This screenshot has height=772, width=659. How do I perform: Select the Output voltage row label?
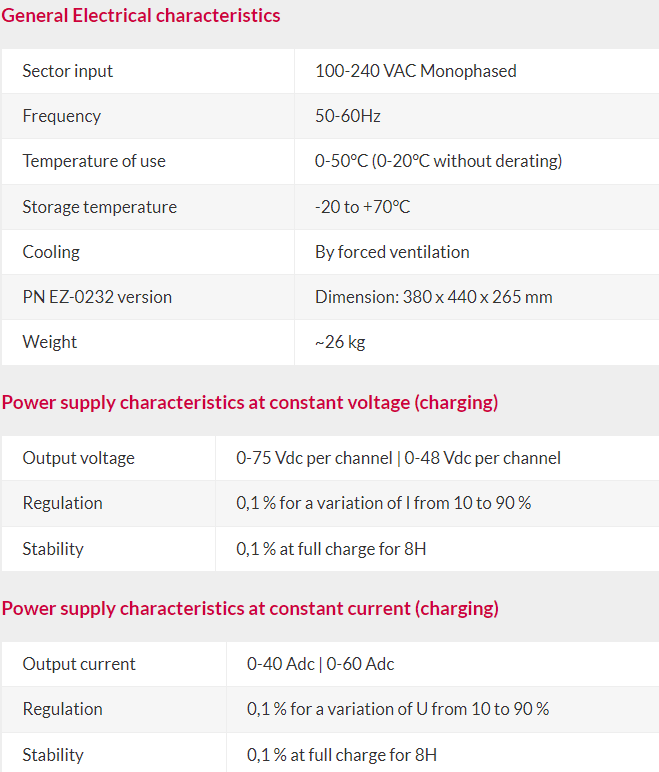tap(78, 458)
